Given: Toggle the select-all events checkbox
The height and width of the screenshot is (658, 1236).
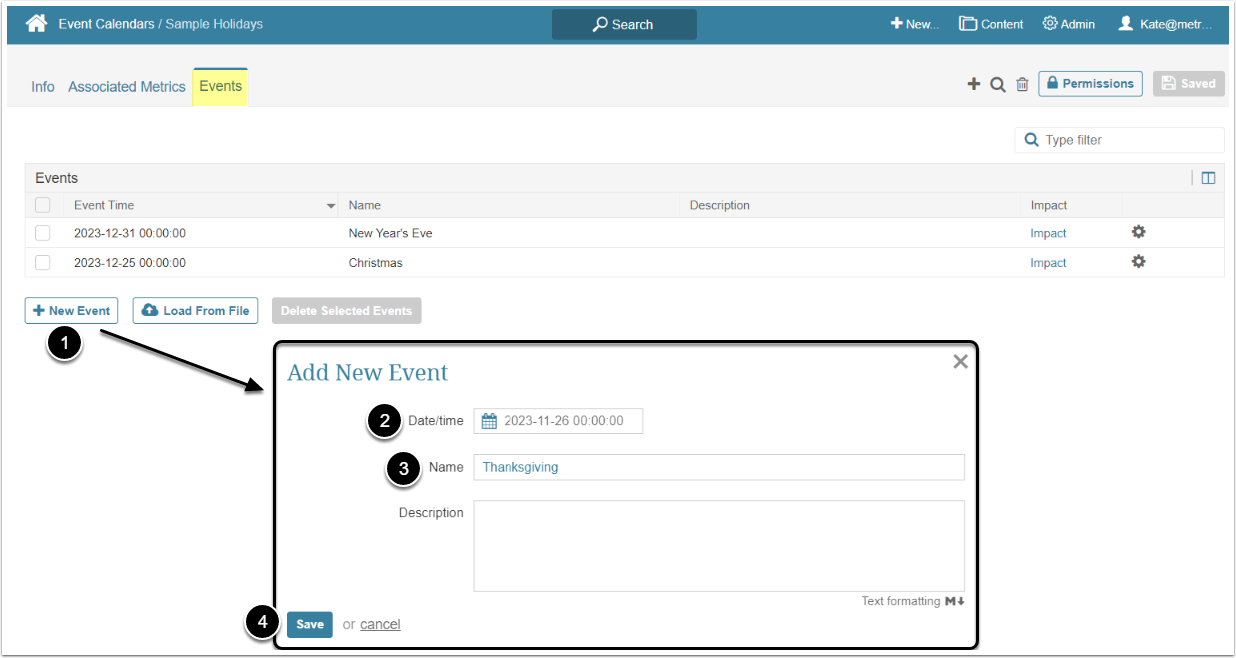Looking at the screenshot, I should point(43,205).
